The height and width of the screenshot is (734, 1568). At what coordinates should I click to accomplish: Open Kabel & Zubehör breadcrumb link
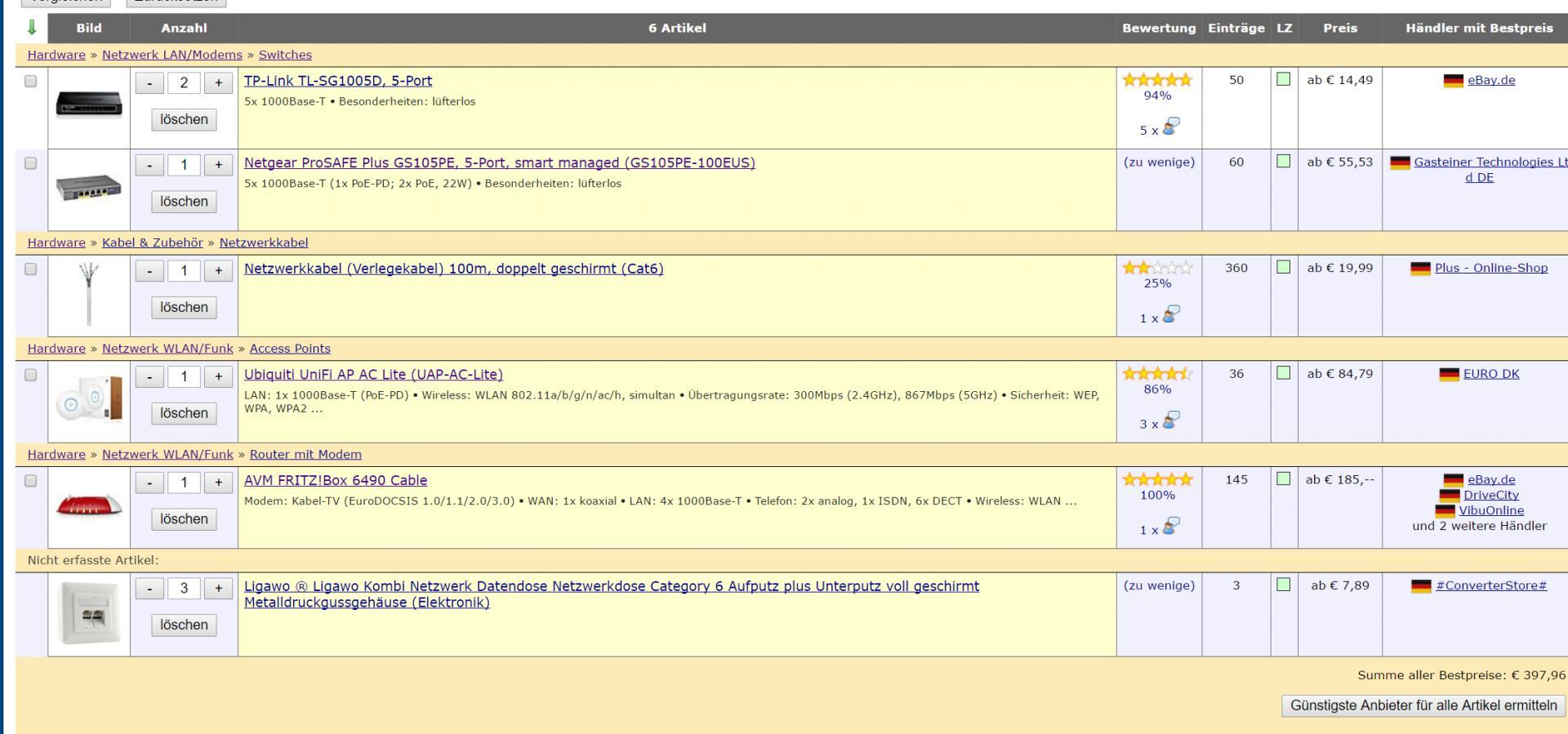point(153,242)
